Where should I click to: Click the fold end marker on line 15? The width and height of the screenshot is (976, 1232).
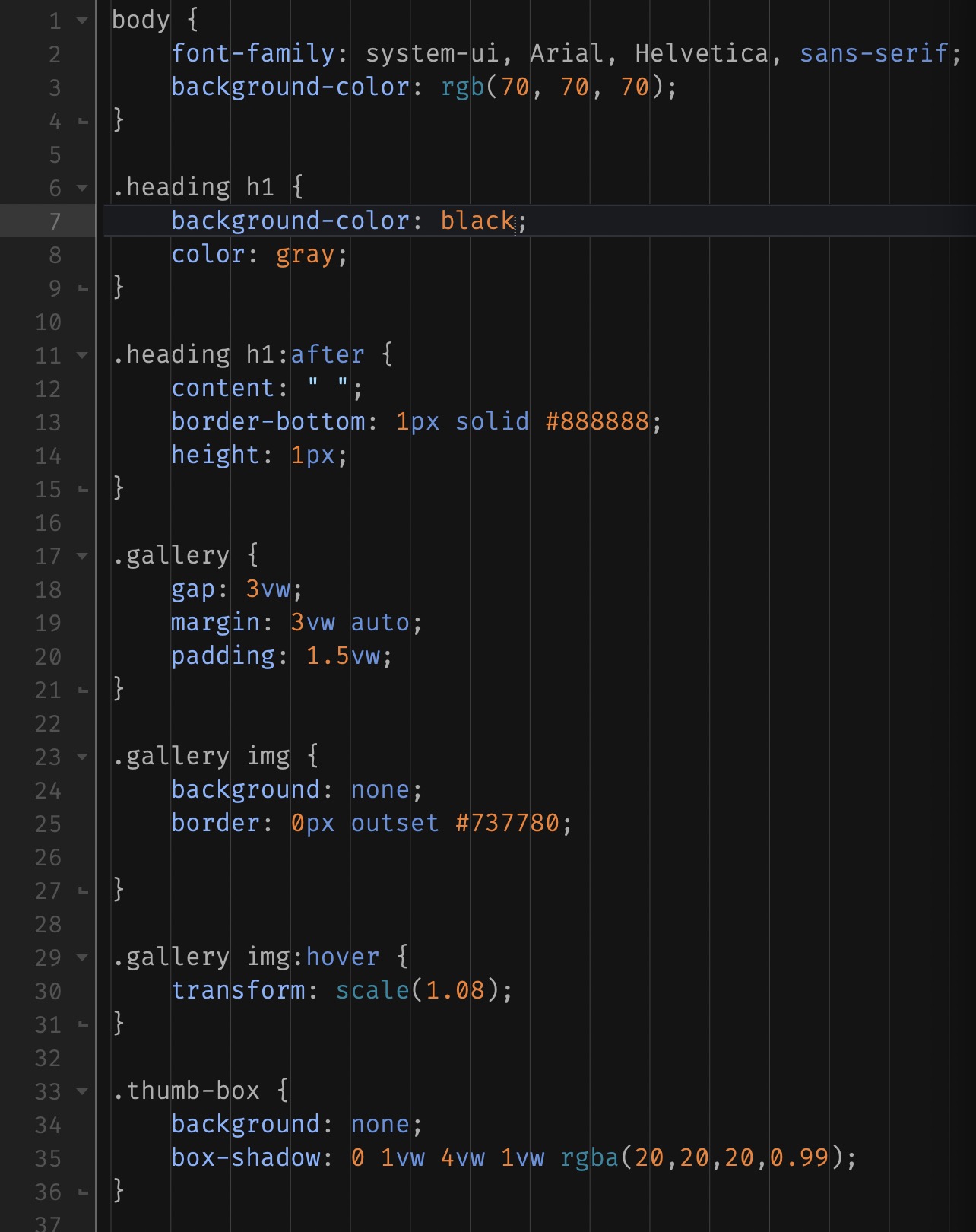tap(83, 490)
